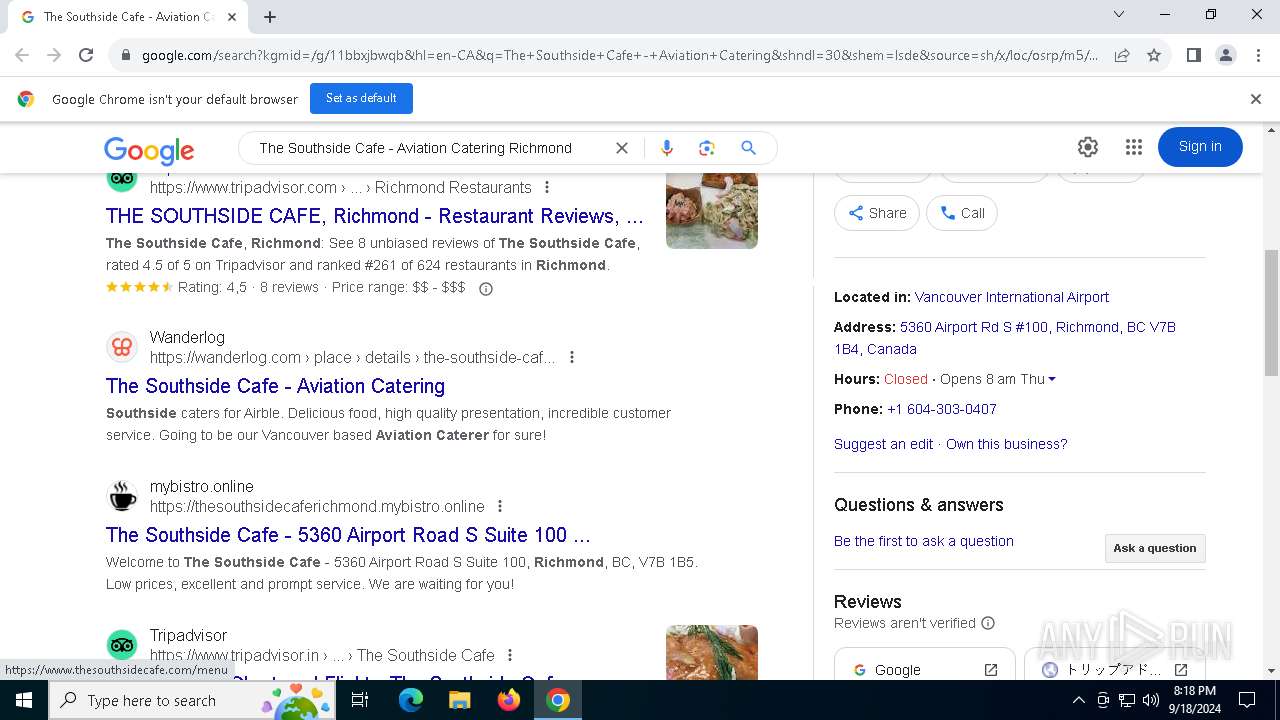Image resolution: width=1280 pixels, height=720 pixels.
Task: Focus the Google search input field
Action: 430,148
